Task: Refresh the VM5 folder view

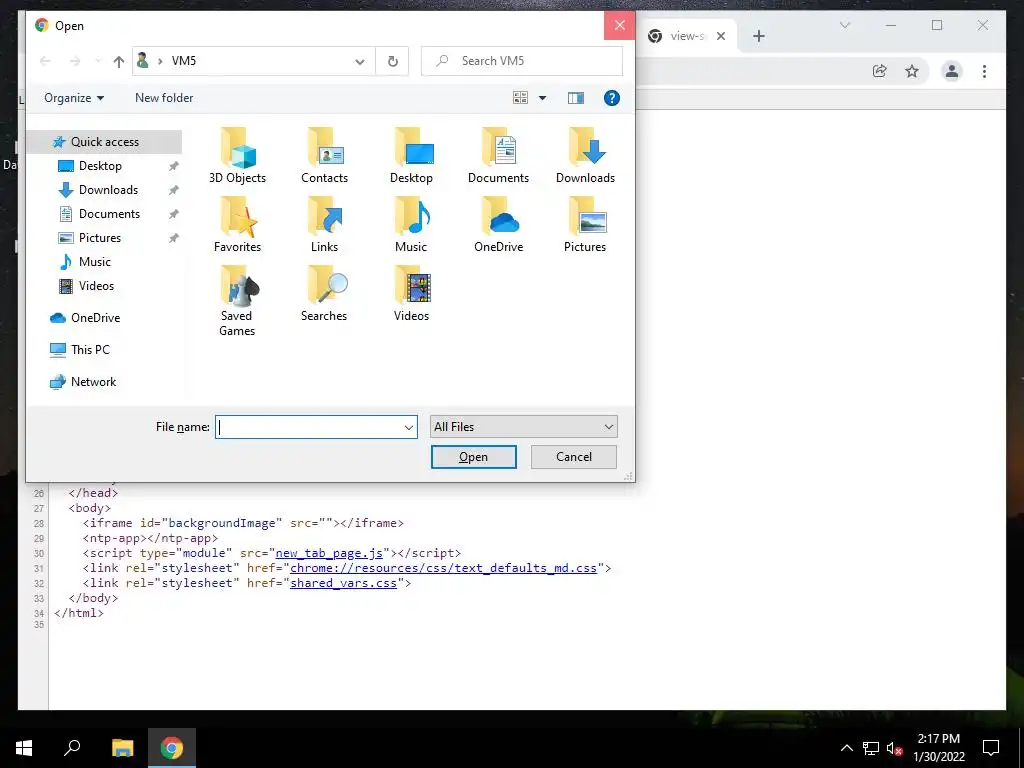Action: click(x=392, y=61)
